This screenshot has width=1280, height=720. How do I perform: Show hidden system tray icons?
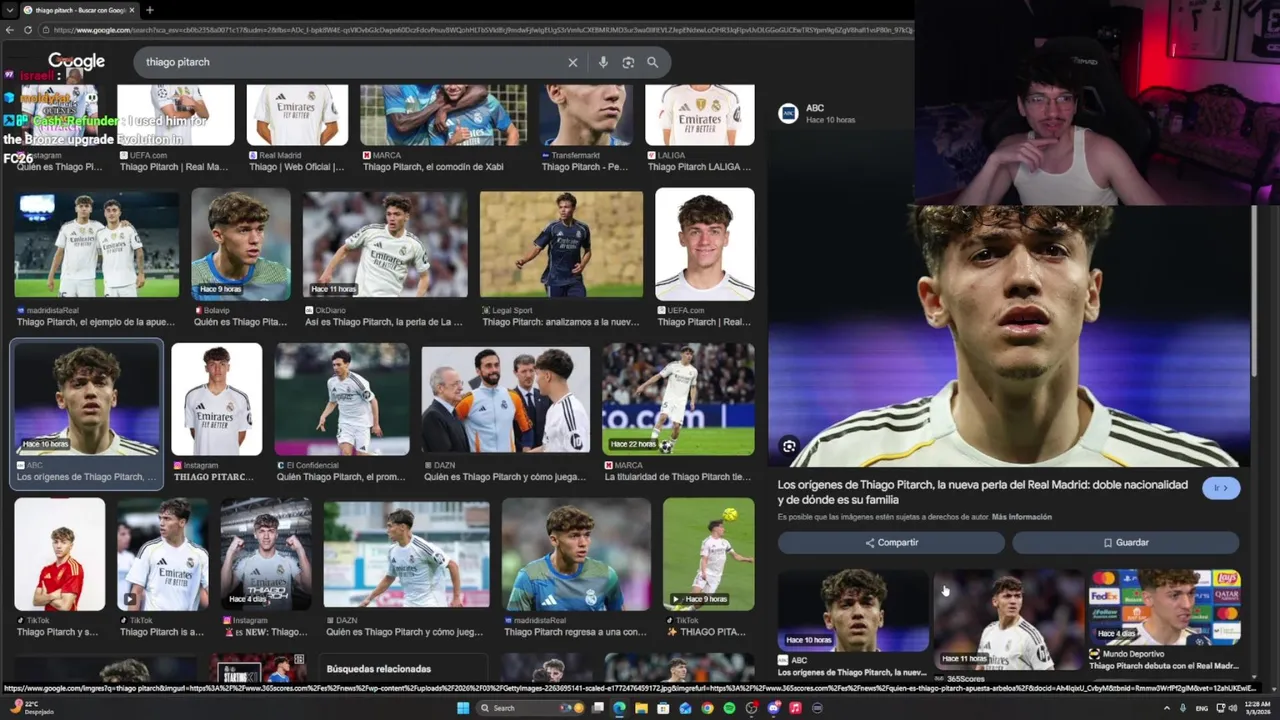[x=1166, y=708]
